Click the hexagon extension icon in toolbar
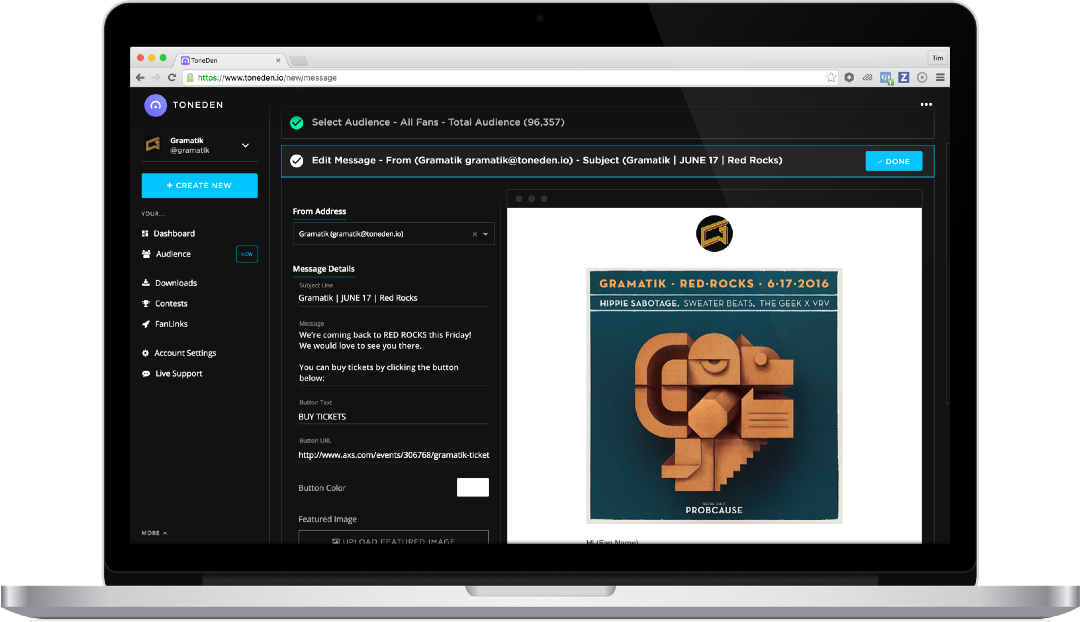 tap(849, 78)
